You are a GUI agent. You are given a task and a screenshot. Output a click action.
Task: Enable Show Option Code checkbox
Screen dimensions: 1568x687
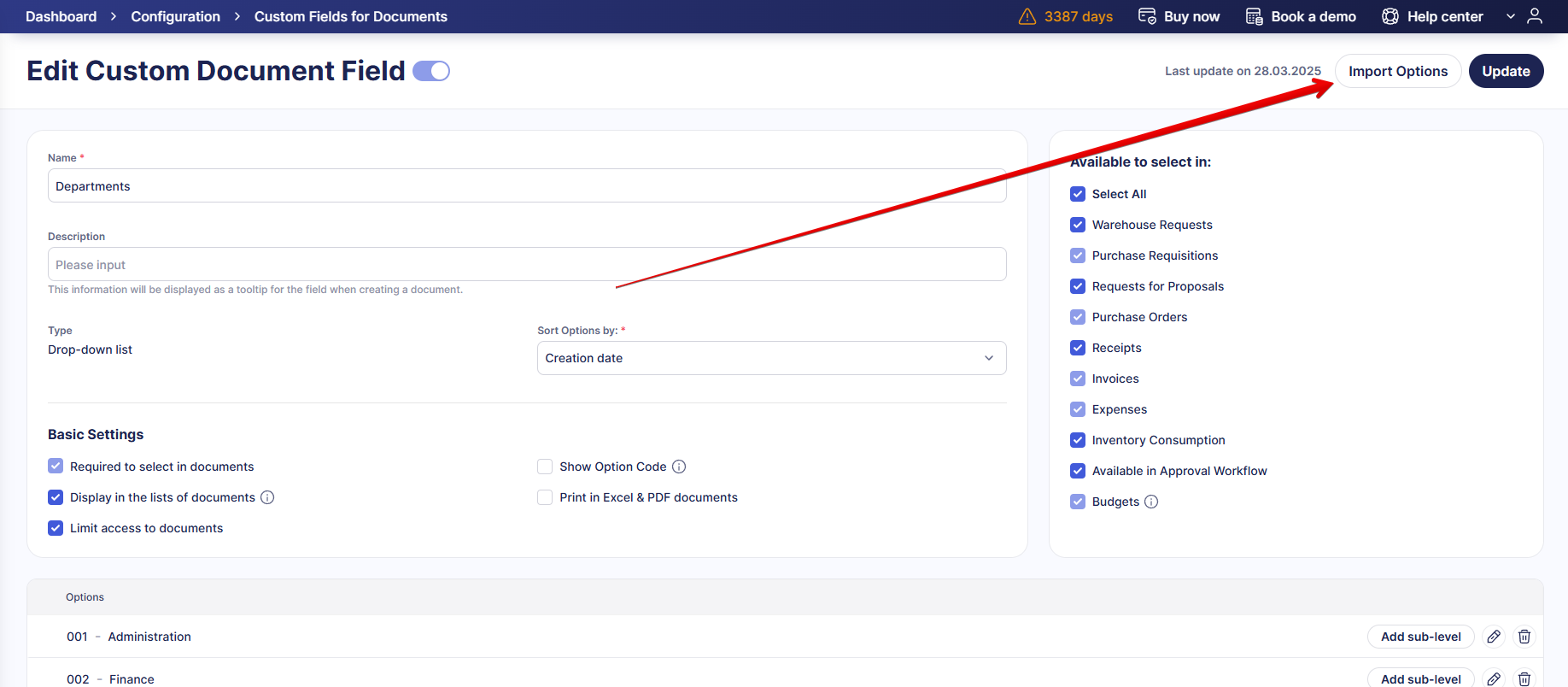(545, 467)
